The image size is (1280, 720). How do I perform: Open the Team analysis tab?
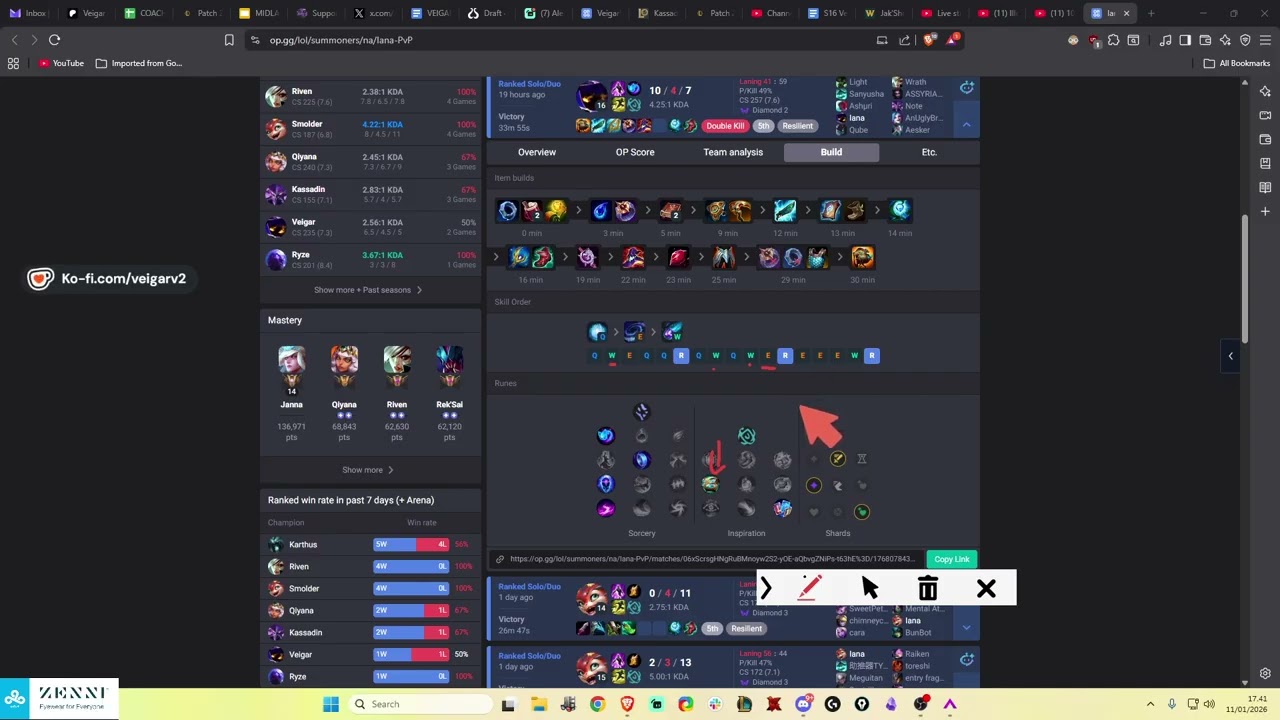coord(733,152)
